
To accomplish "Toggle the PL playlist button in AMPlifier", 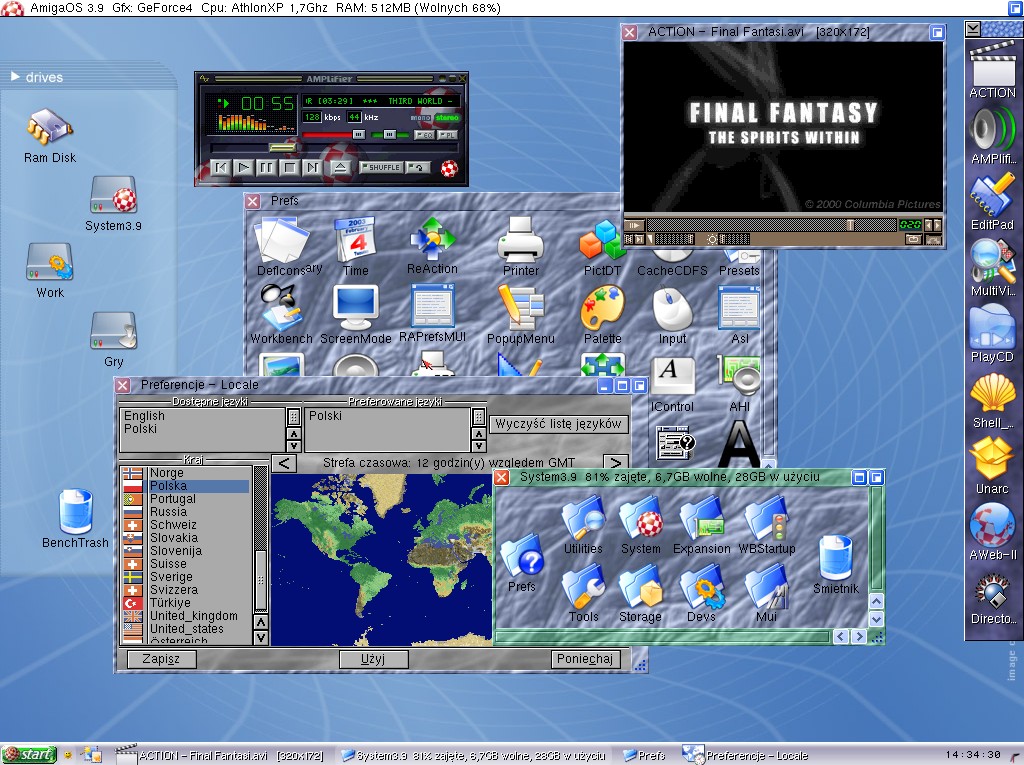I will [x=447, y=135].
